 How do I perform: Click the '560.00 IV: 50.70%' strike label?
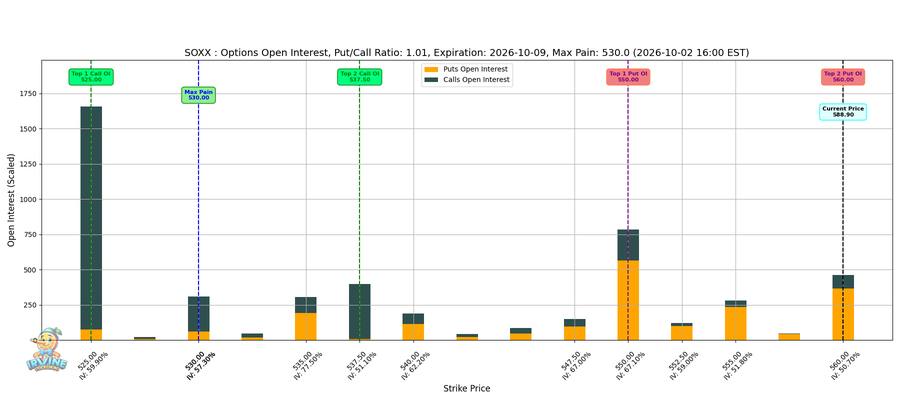click(x=843, y=365)
